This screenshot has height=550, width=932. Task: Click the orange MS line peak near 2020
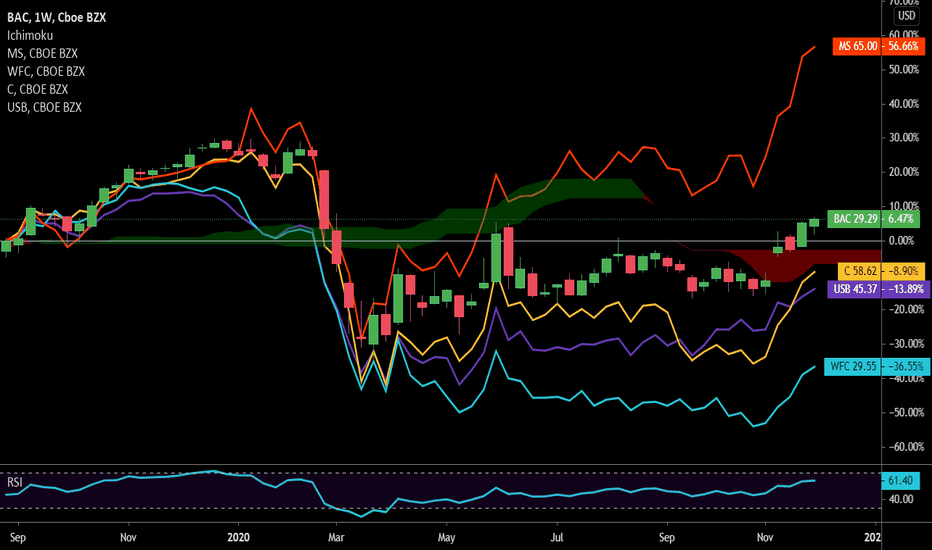[251, 109]
